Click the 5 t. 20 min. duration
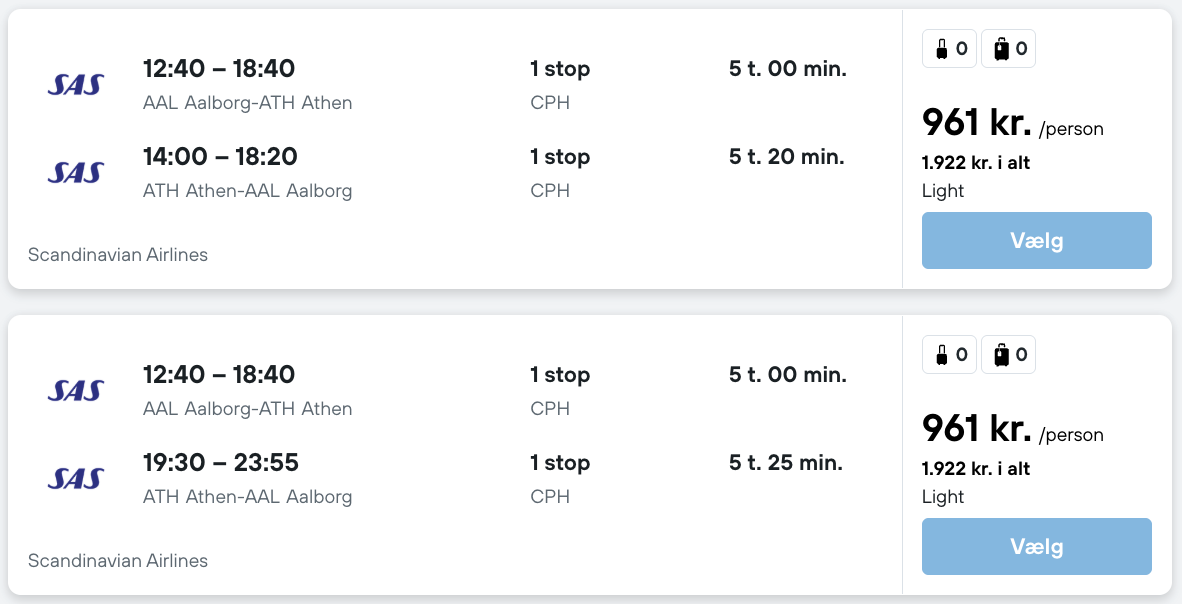 787,157
